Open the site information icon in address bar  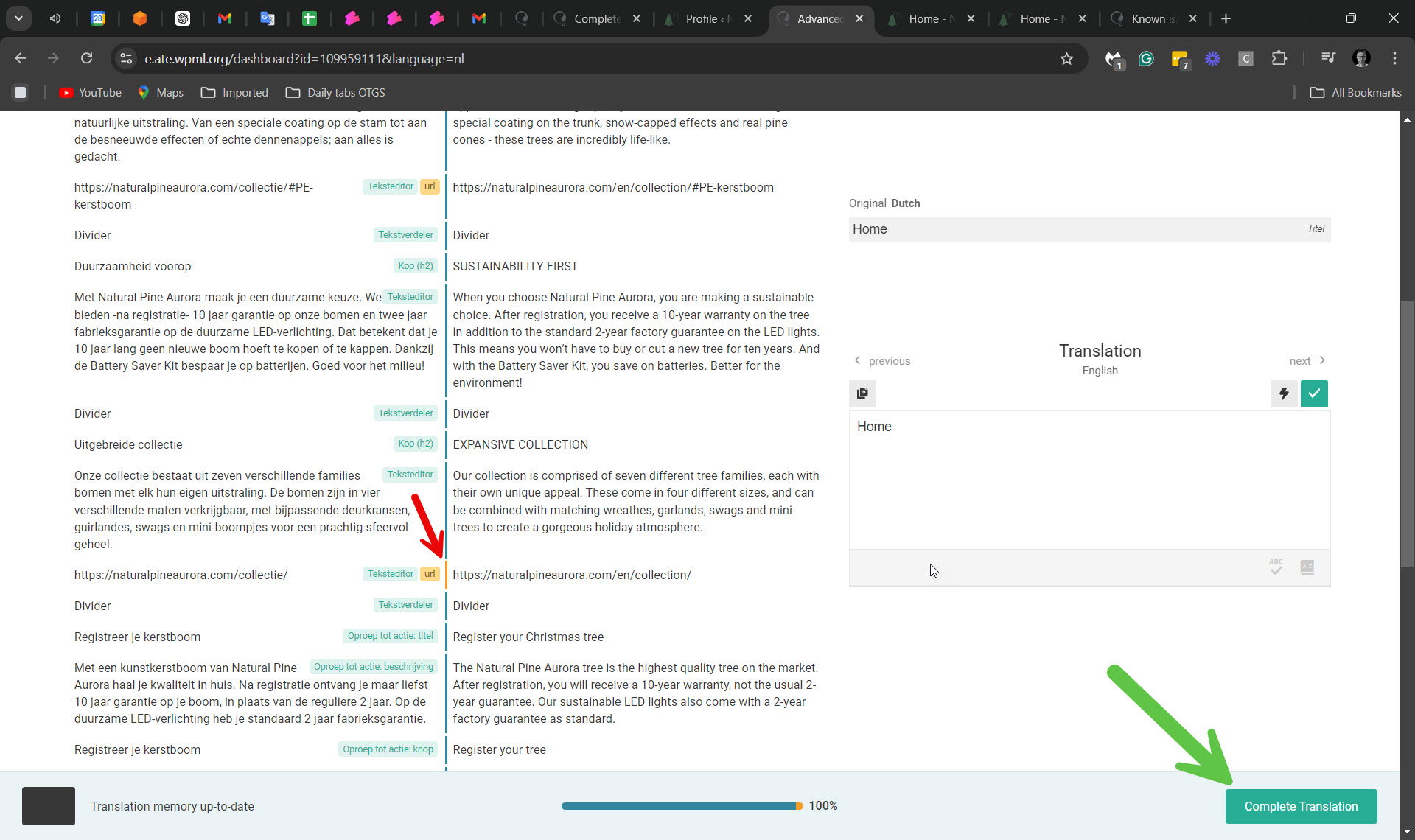(126, 58)
